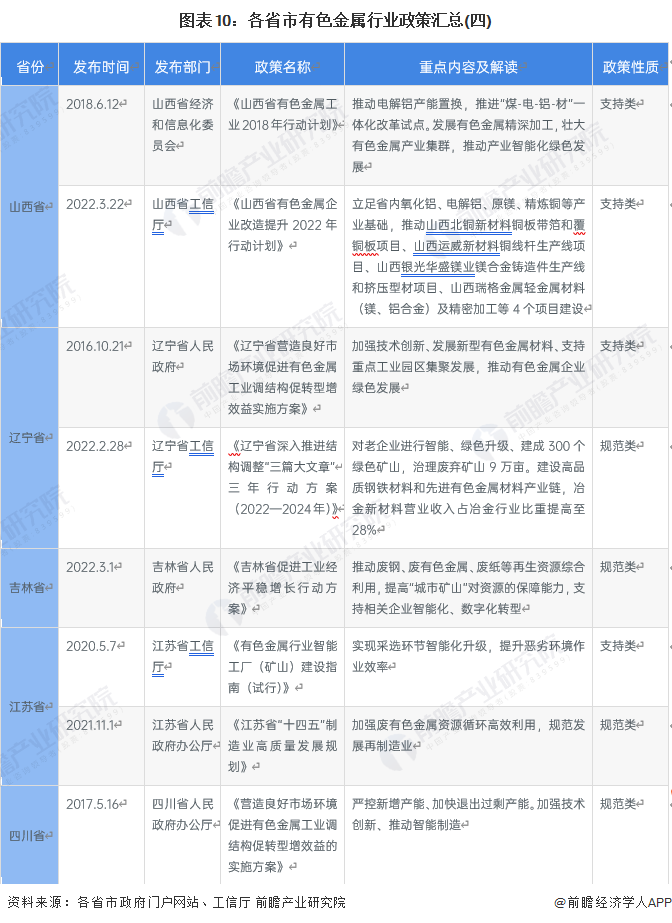Click the @前瞻经济学人APP credit
The width and height of the screenshot is (672, 923).
(612, 902)
